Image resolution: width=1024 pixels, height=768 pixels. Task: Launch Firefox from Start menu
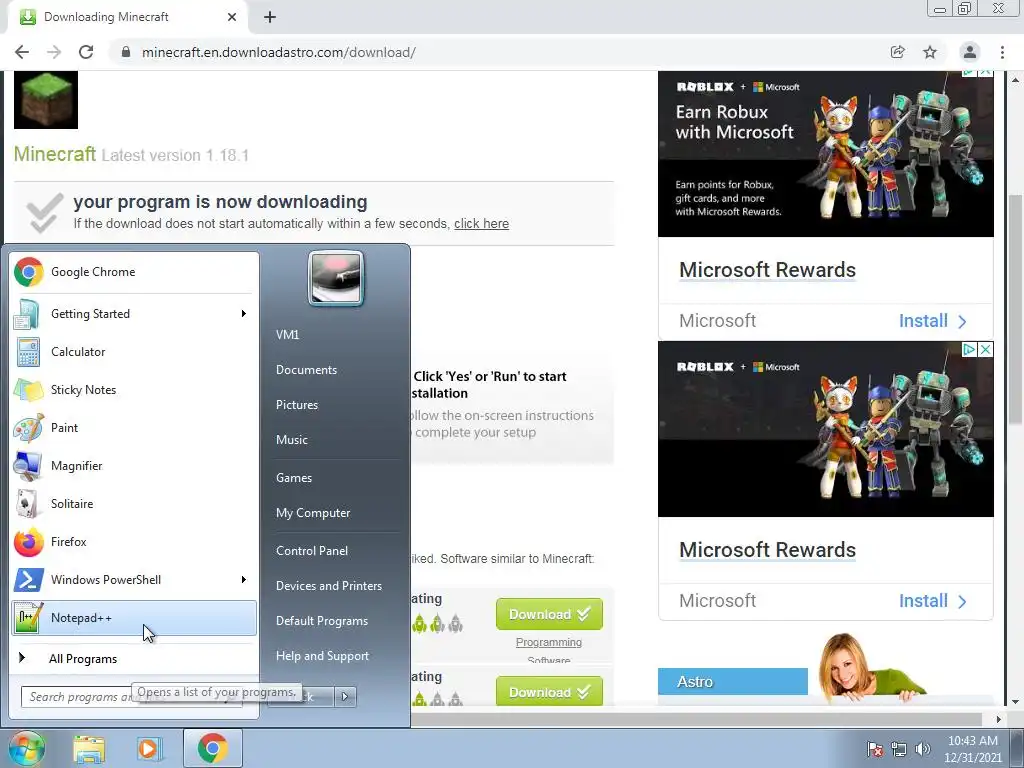point(134,541)
